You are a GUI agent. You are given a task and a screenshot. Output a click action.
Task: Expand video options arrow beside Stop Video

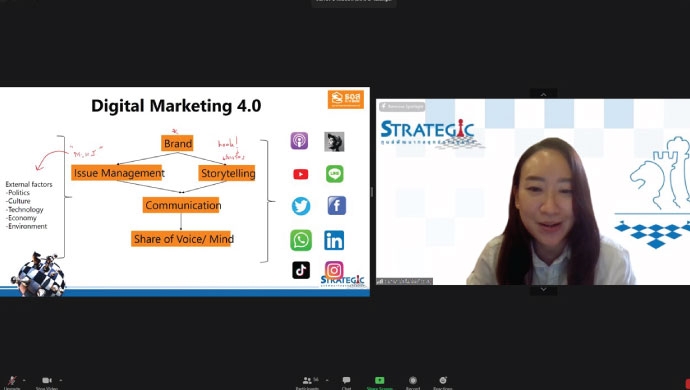point(61,380)
